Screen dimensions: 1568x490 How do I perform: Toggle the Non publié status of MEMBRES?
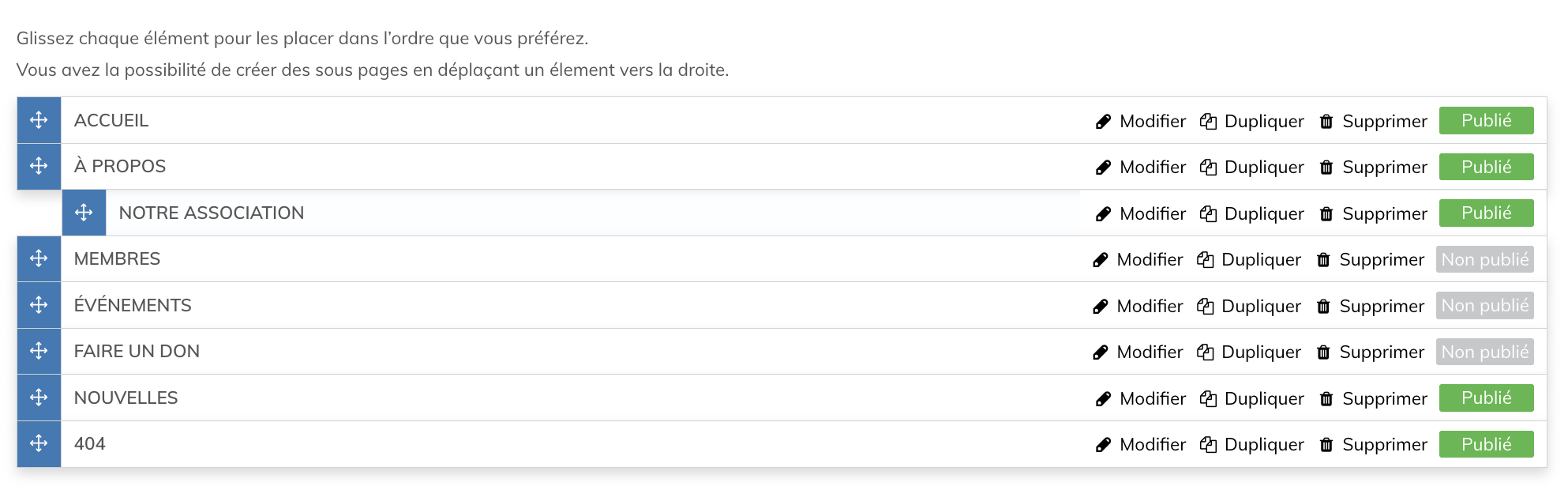tap(1484, 260)
